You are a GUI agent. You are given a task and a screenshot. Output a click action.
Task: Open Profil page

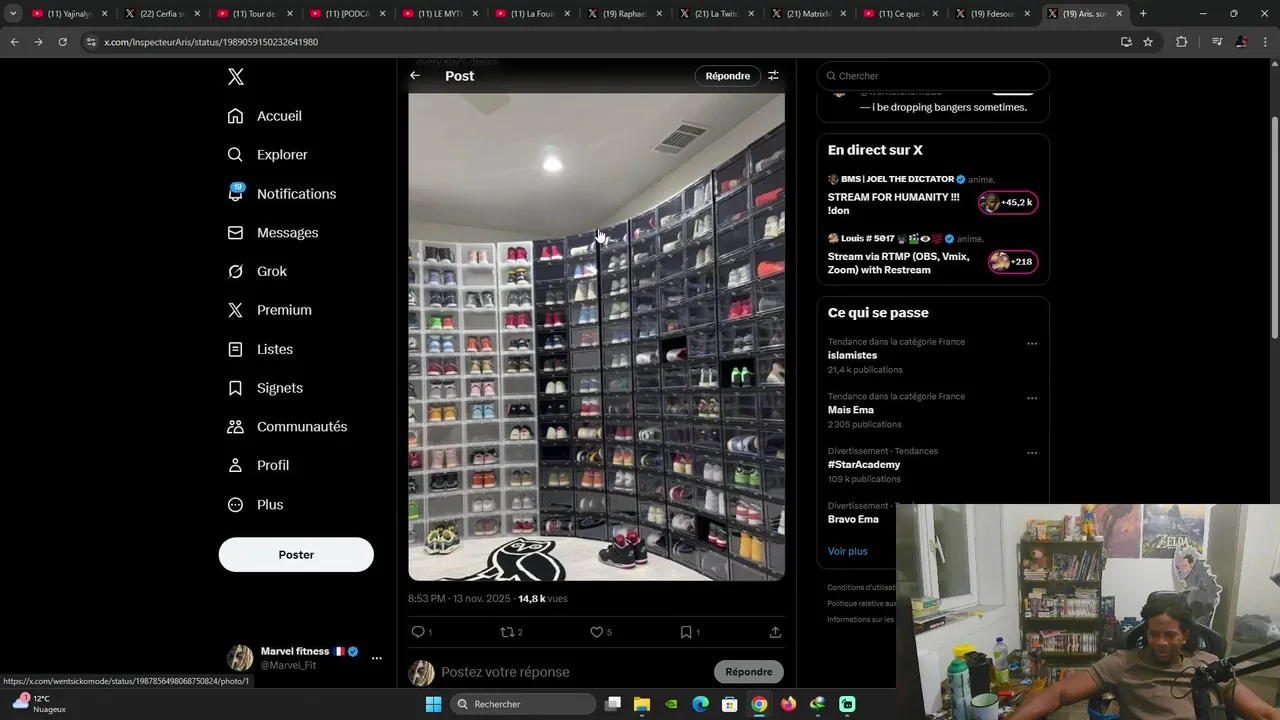coord(258,466)
